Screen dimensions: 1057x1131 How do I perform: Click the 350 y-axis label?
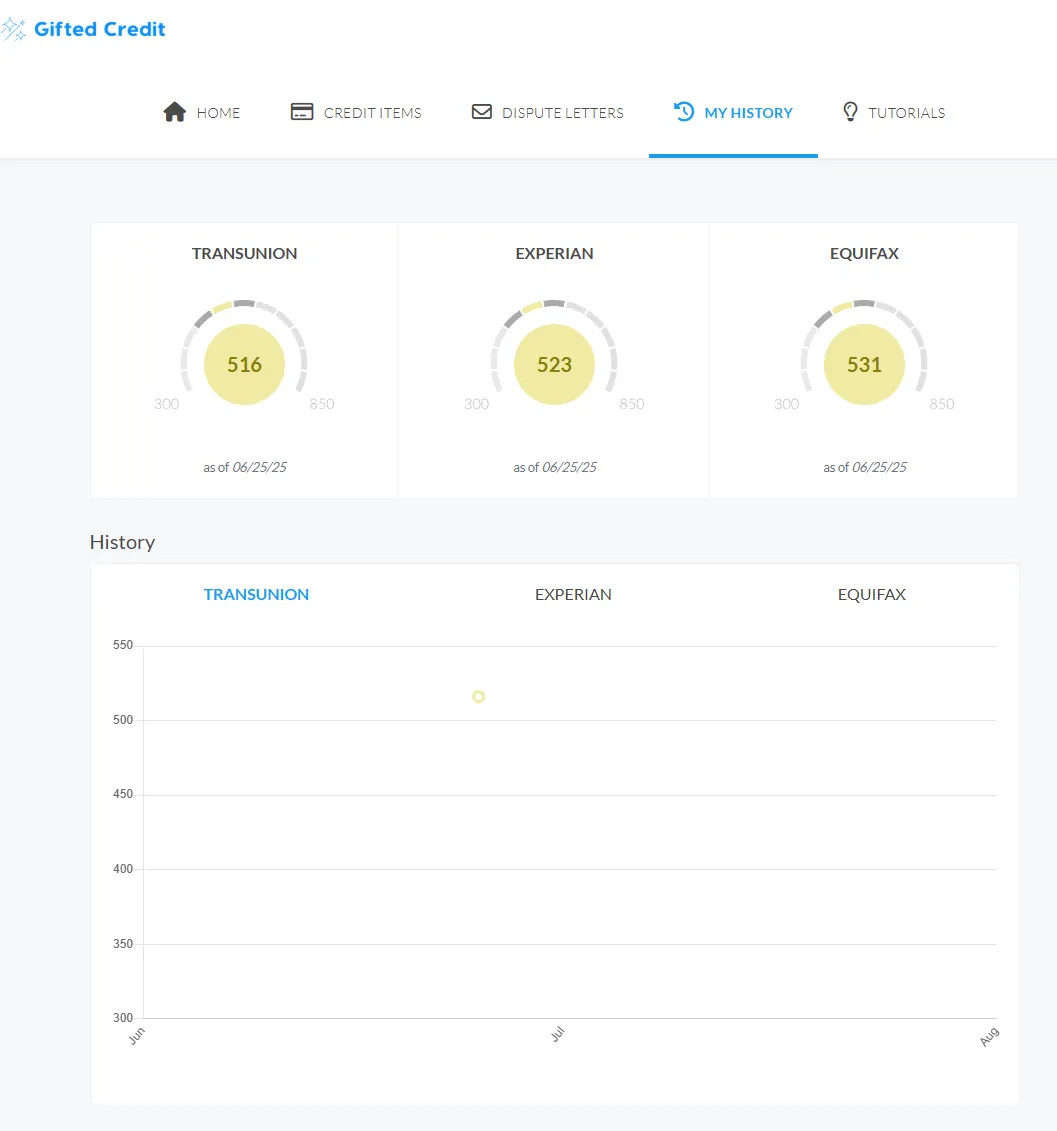123,943
